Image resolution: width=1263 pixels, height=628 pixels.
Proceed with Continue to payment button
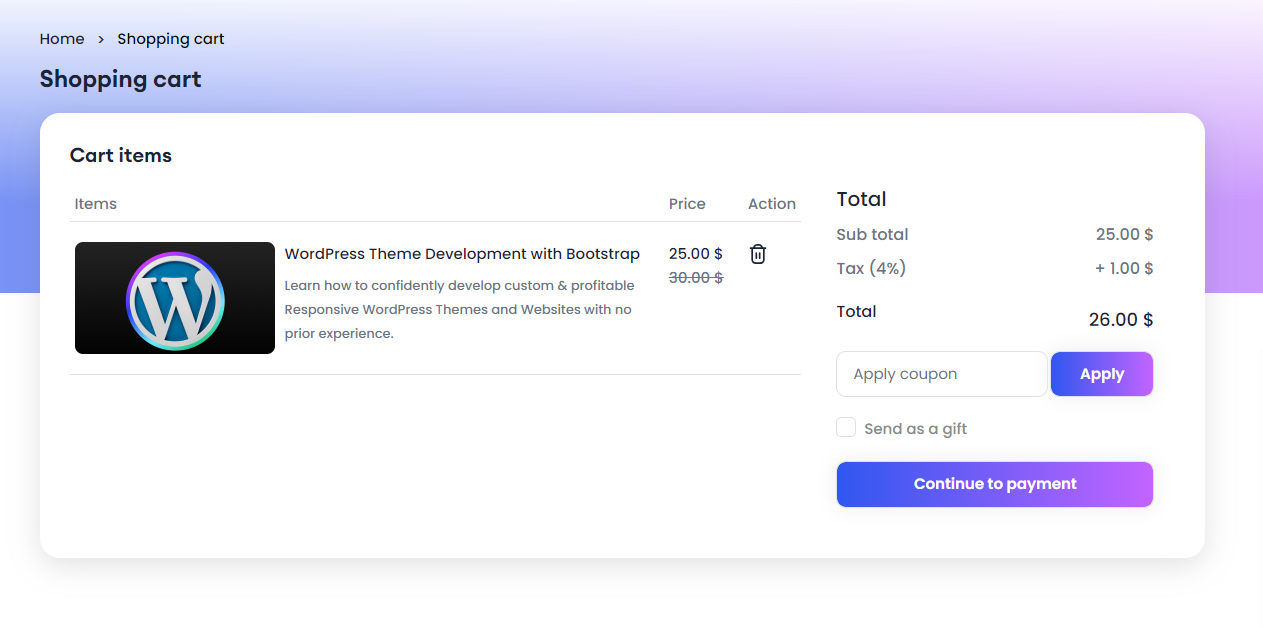pos(994,484)
